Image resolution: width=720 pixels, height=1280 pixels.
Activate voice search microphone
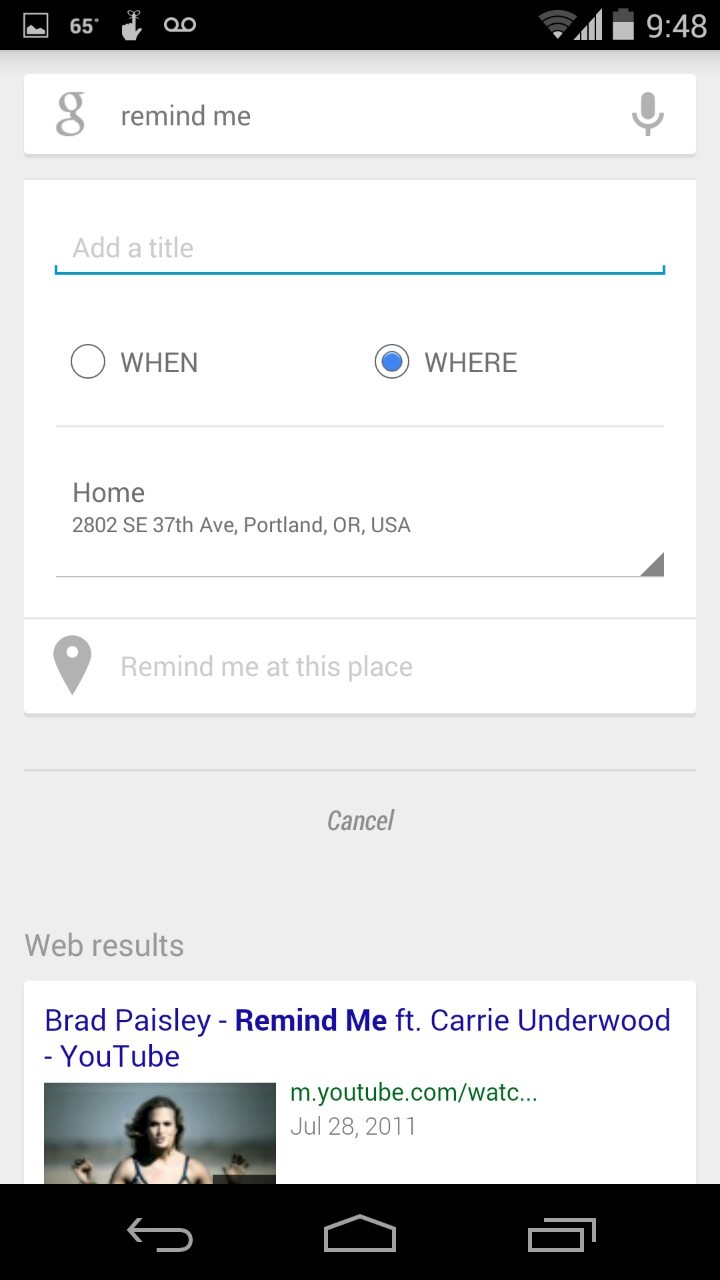647,115
